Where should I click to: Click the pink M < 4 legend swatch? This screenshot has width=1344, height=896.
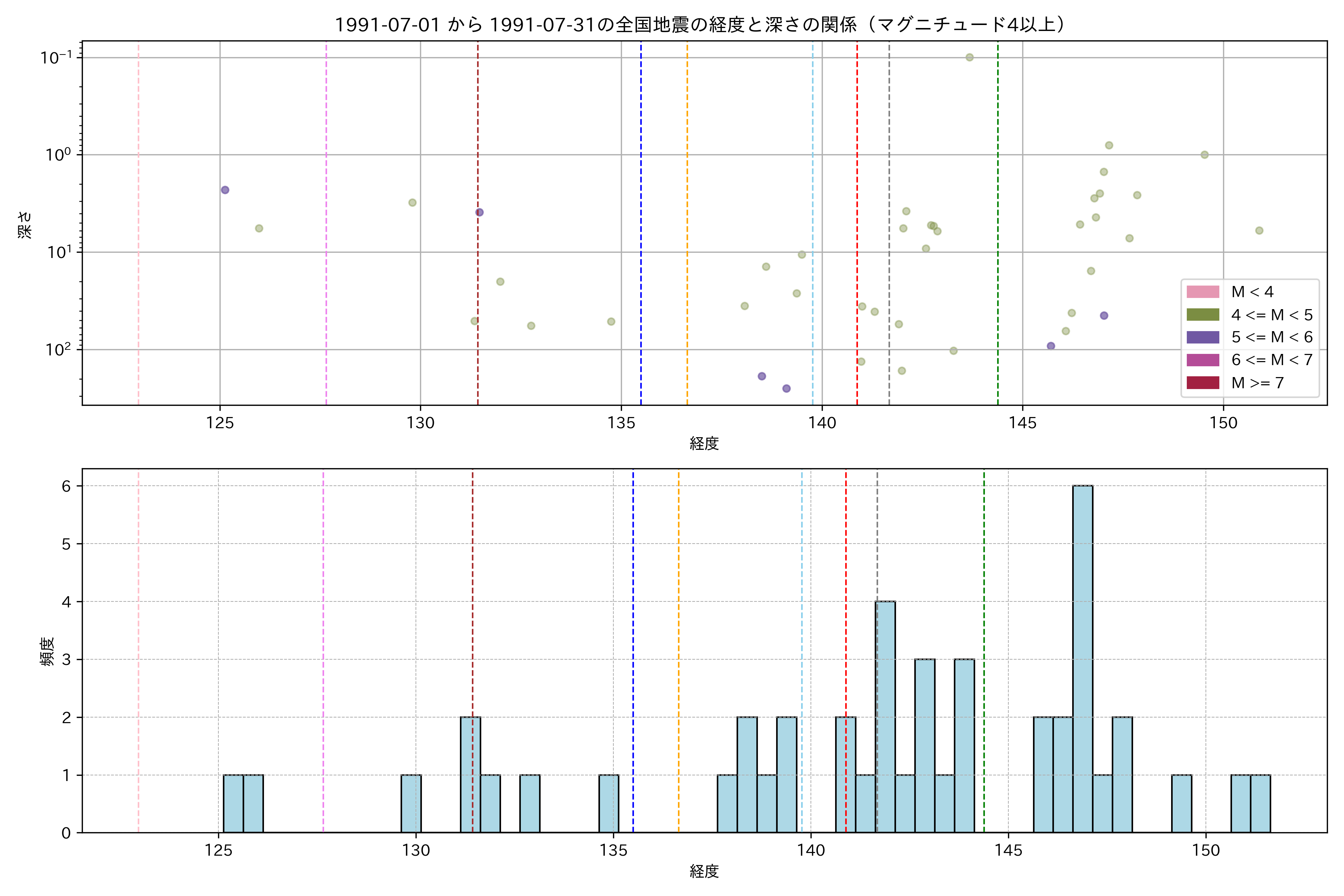pyautogui.click(x=1202, y=292)
